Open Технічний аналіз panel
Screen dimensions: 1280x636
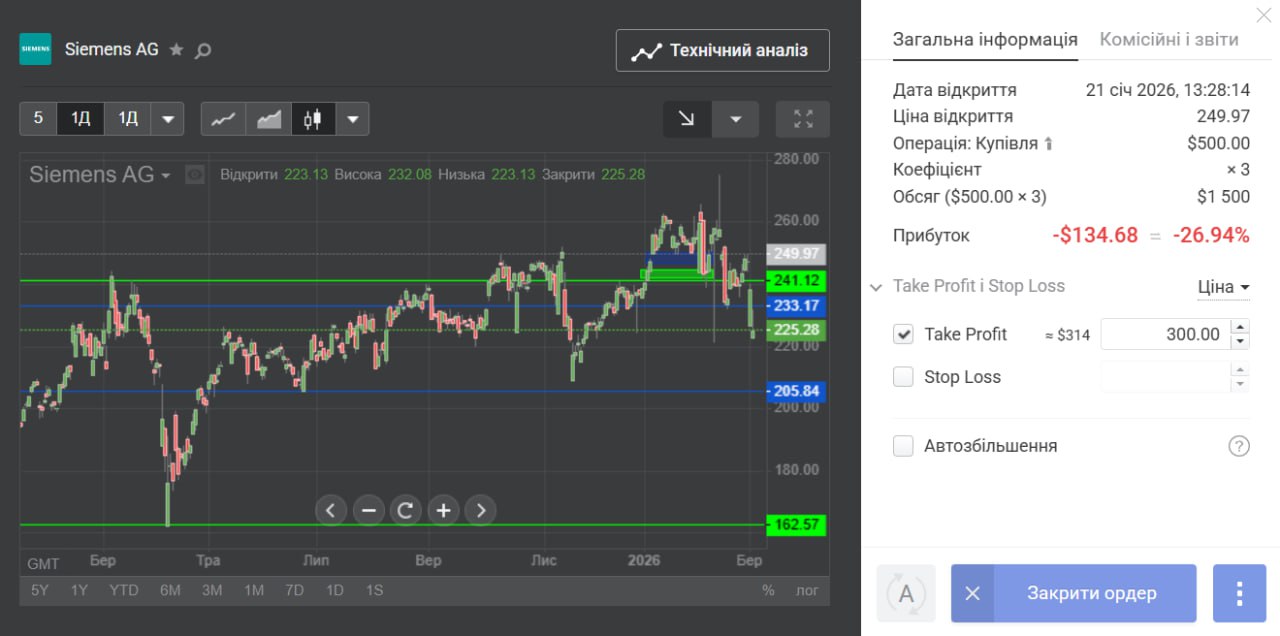[722, 50]
